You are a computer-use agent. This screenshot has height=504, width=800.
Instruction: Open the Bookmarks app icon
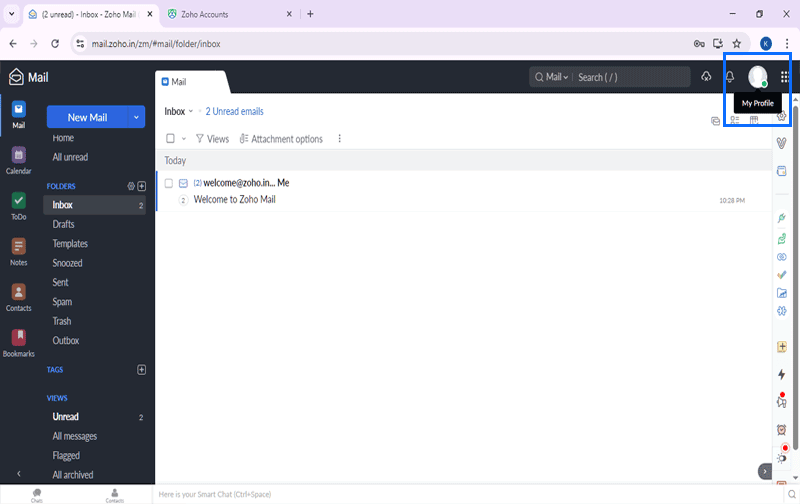coord(18,343)
